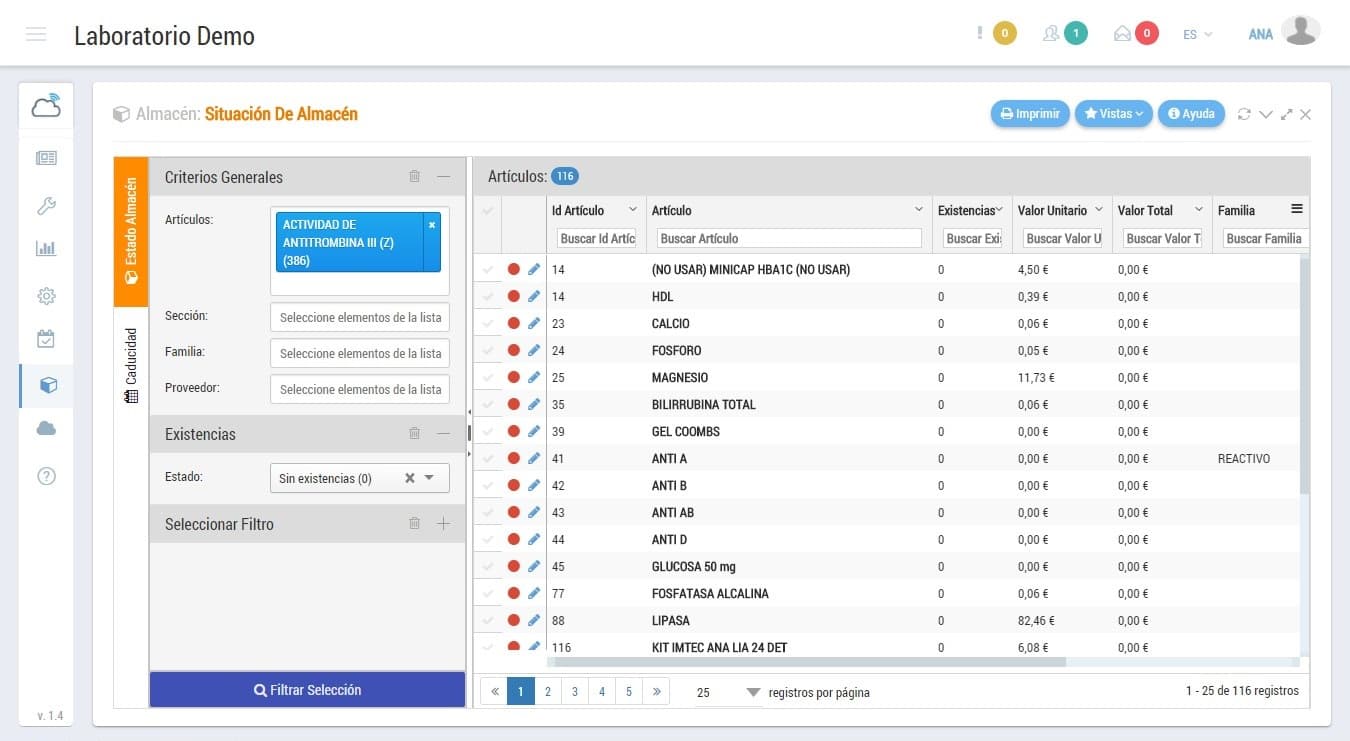Click the Buscar Artículo search field
The height and width of the screenshot is (741, 1350).
point(789,238)
